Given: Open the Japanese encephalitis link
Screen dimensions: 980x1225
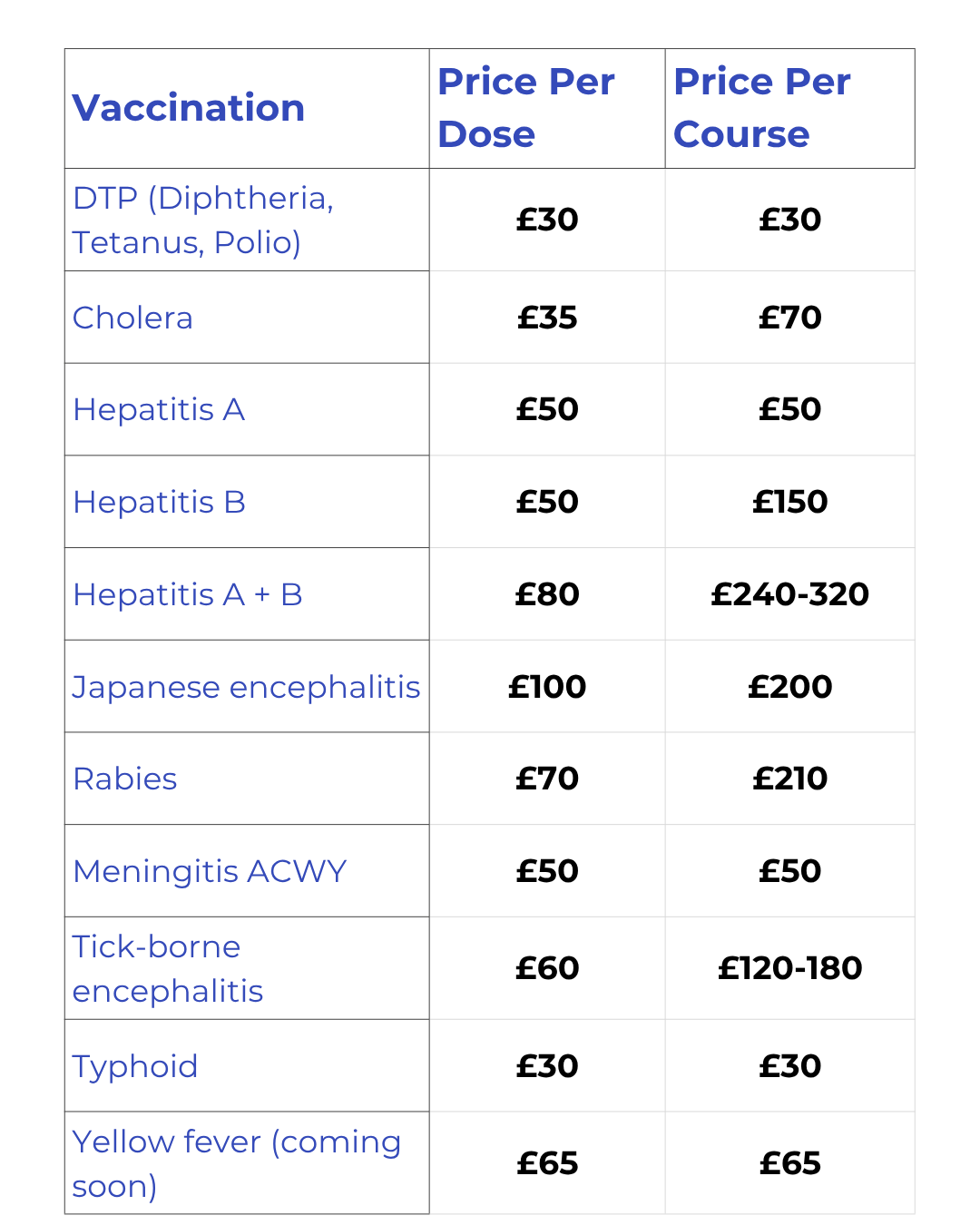Looking at the screenshot, I should click(x=246, y=687).
